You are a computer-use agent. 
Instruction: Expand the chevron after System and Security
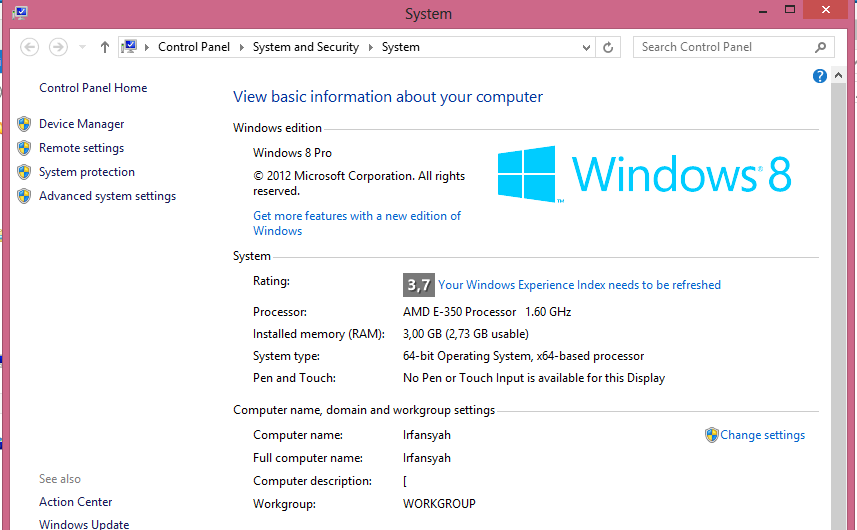pyautogui.click(x=371, y=47)
